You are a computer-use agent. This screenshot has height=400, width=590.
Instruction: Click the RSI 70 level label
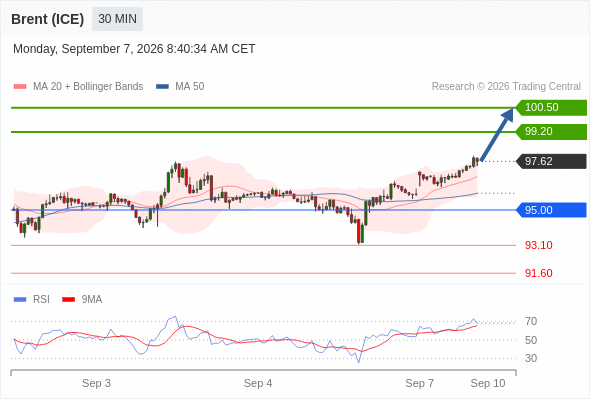click(531, 321)
